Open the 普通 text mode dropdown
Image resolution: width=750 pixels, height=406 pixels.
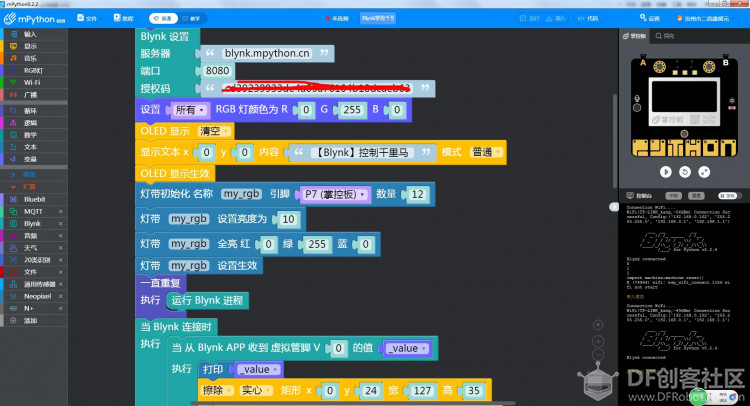[x=486, y=152]
